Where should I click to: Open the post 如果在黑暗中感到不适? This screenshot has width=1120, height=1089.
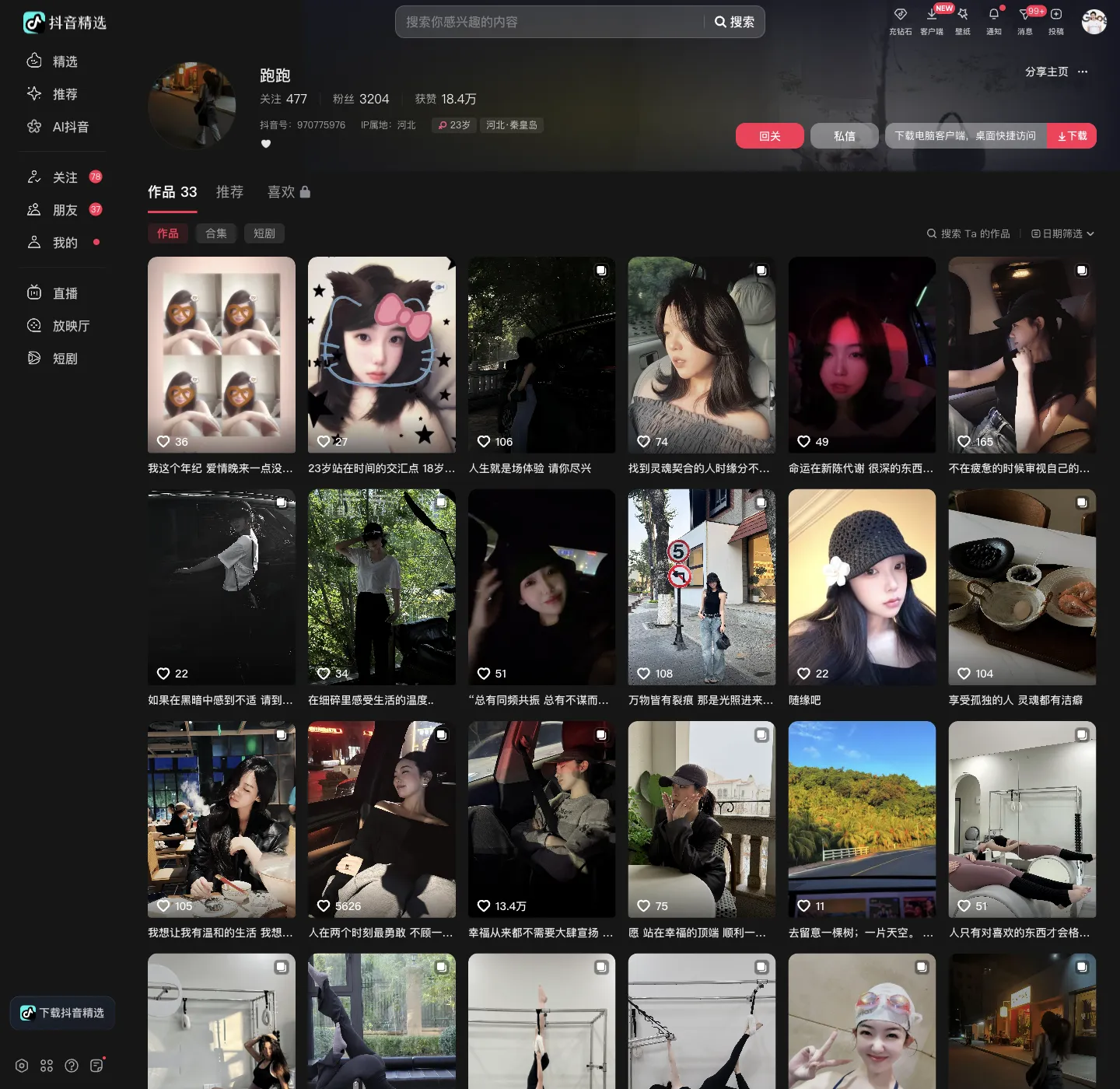(222, 587)
